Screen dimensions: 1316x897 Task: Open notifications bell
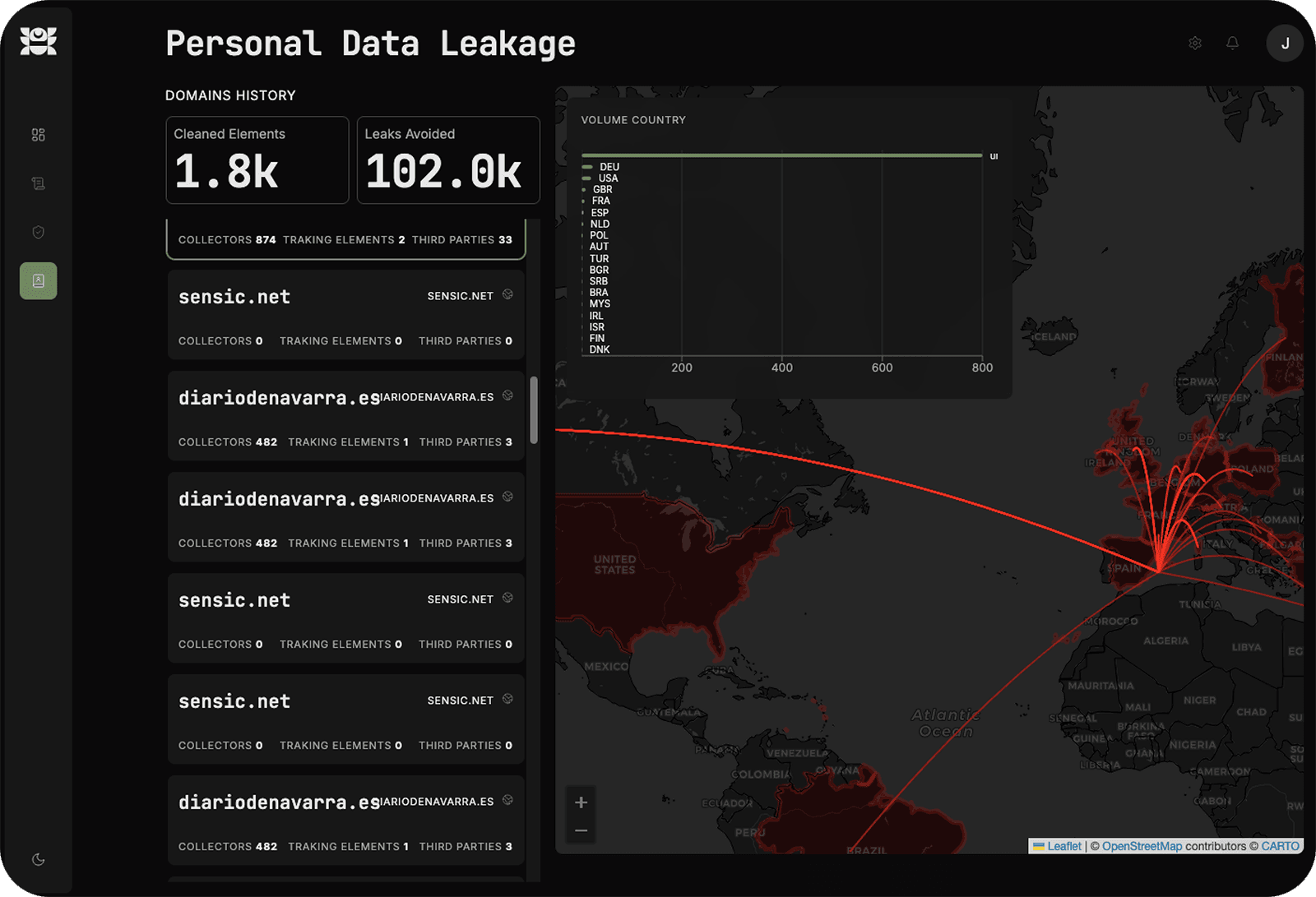[x=1232, y=43]
